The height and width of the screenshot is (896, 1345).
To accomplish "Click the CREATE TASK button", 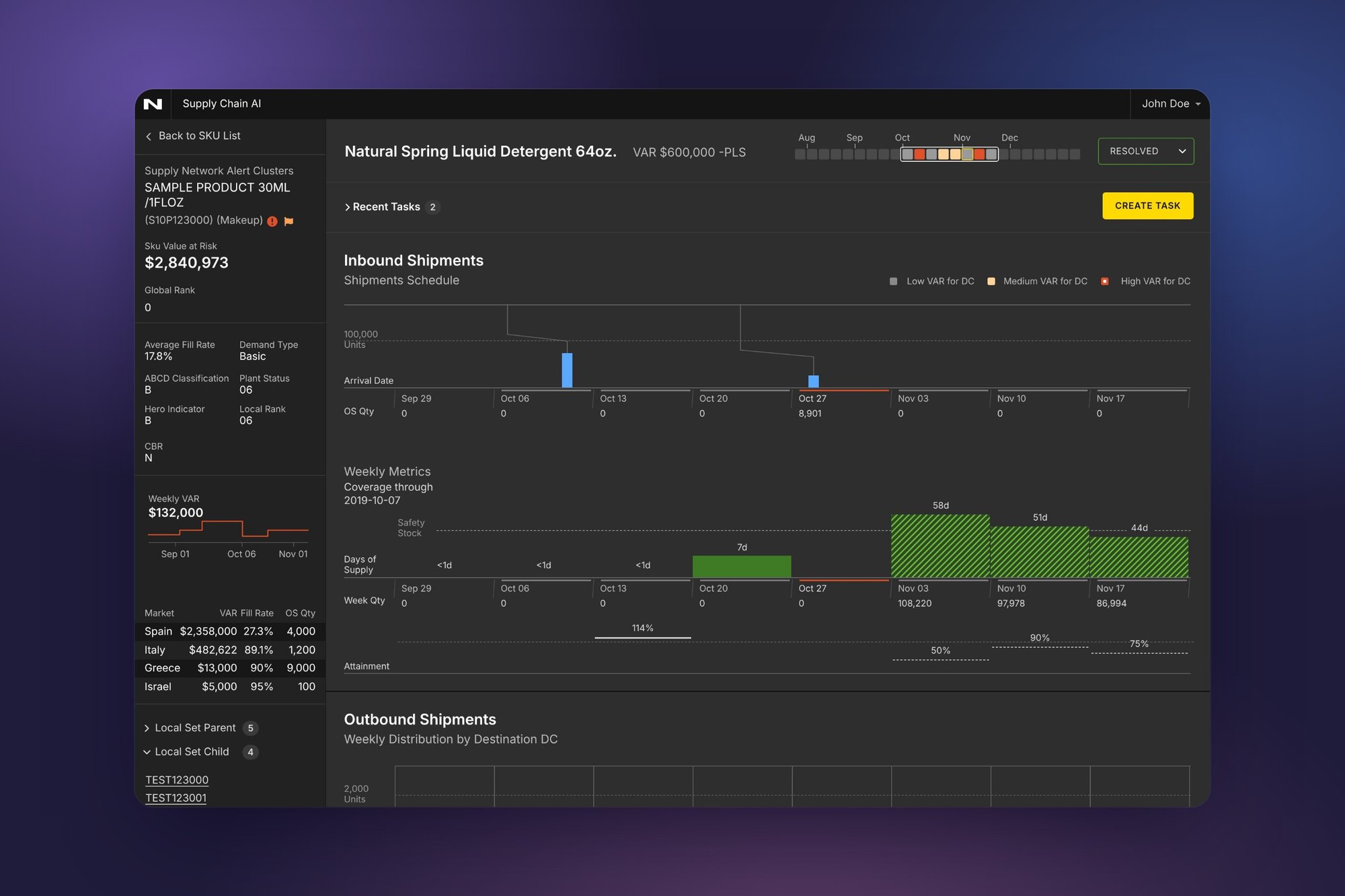I will (x=1147, y=206).
